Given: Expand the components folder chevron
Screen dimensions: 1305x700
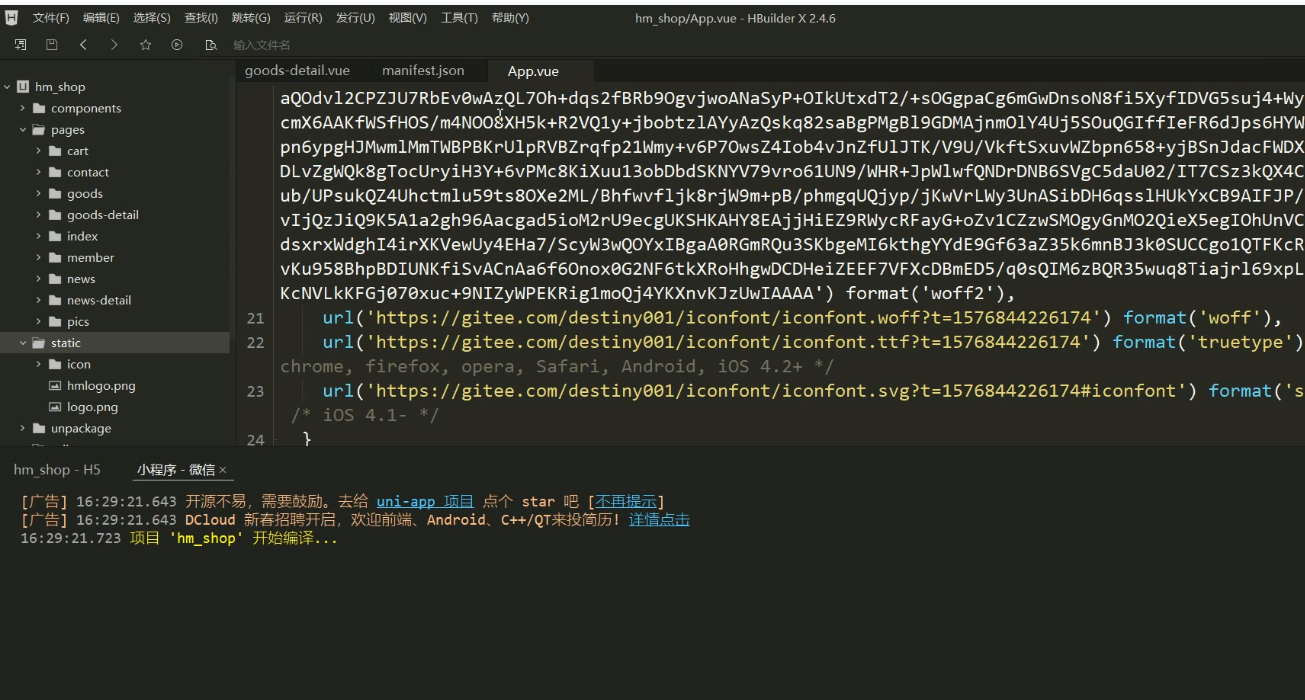Looking at the screenshot, I should point(23,108).
